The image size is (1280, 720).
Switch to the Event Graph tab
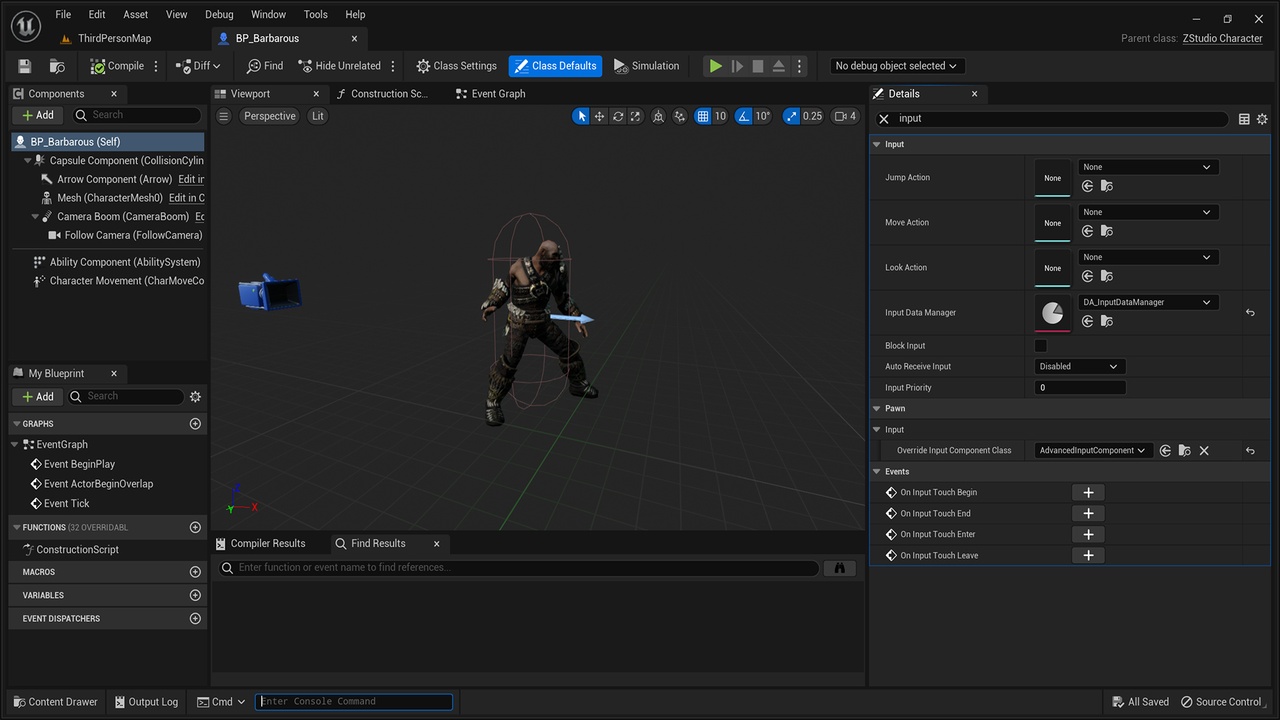[x=490, y=94]
